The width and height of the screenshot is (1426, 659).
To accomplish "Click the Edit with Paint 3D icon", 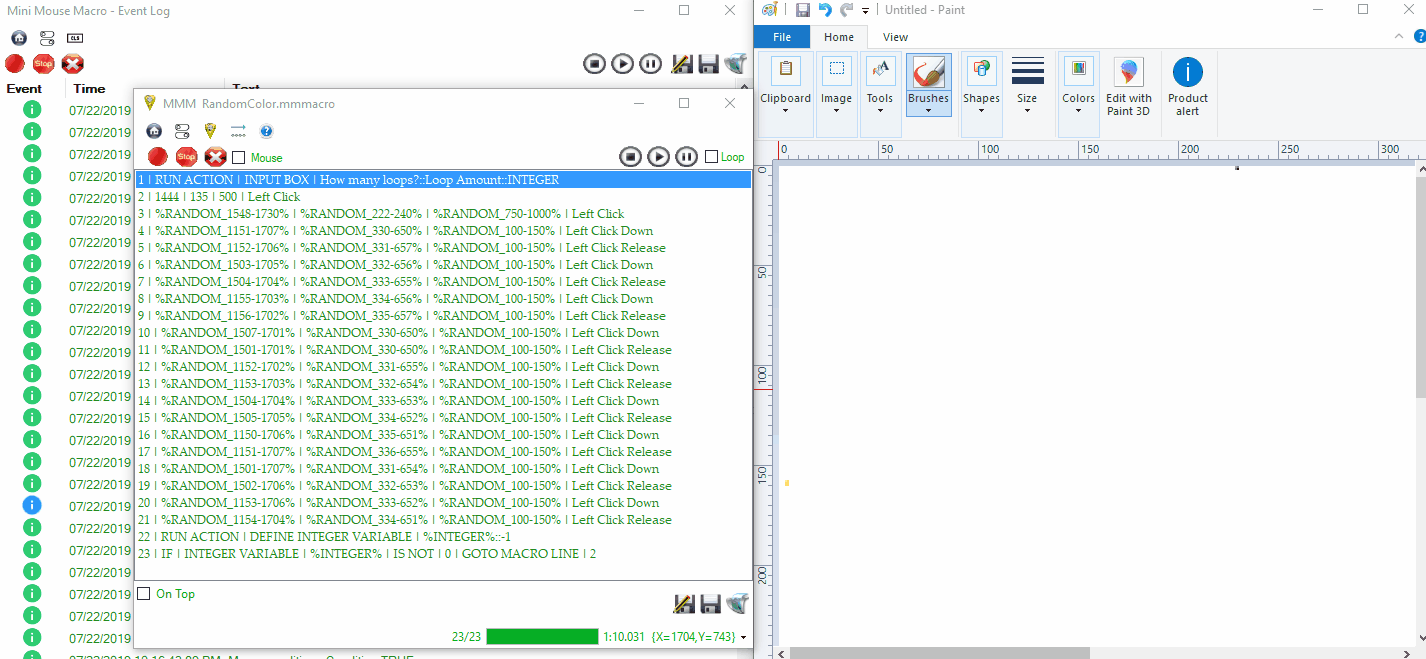I will (1128, 85).
